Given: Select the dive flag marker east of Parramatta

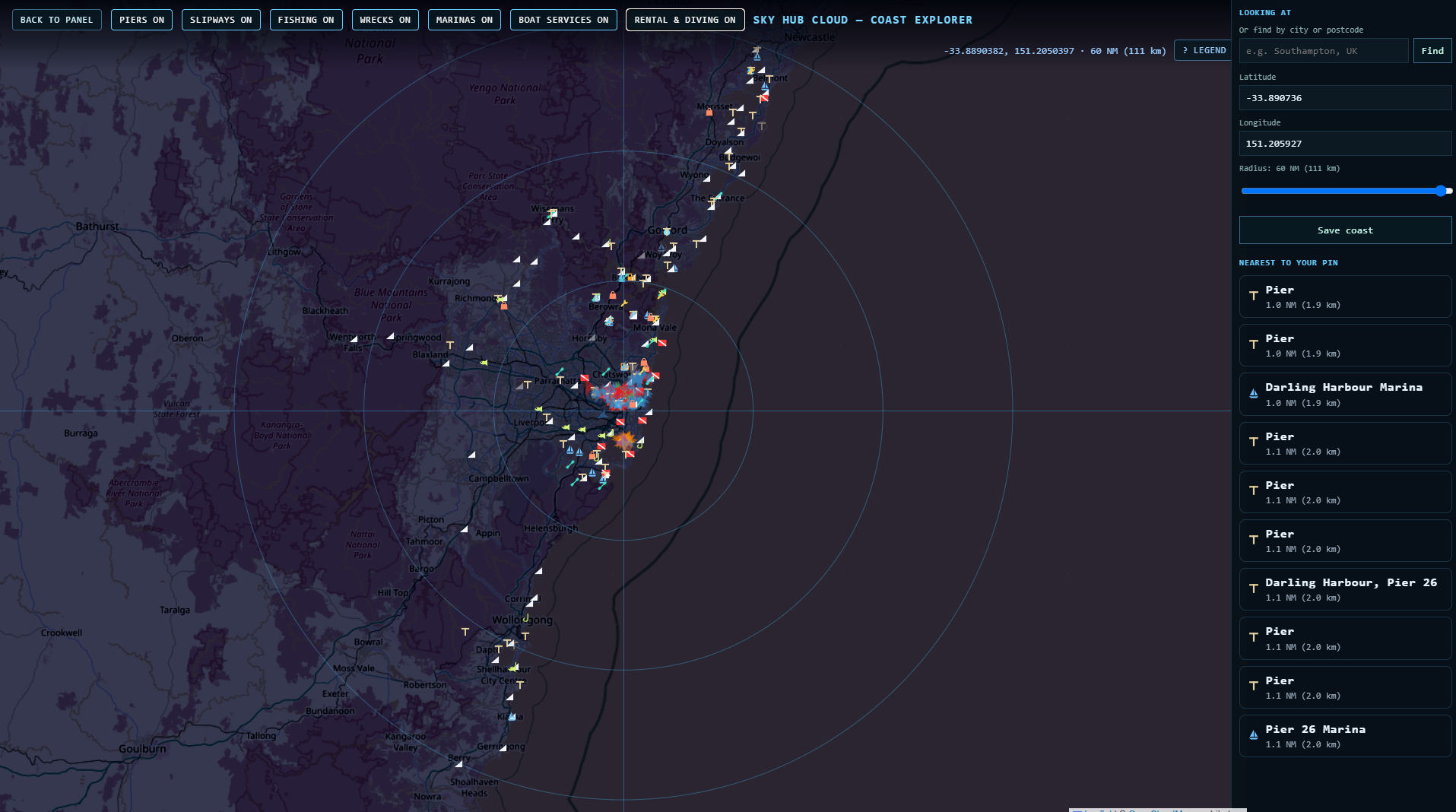Looking at the screenshot, I should pyautogui.click(x=585, y=378).
